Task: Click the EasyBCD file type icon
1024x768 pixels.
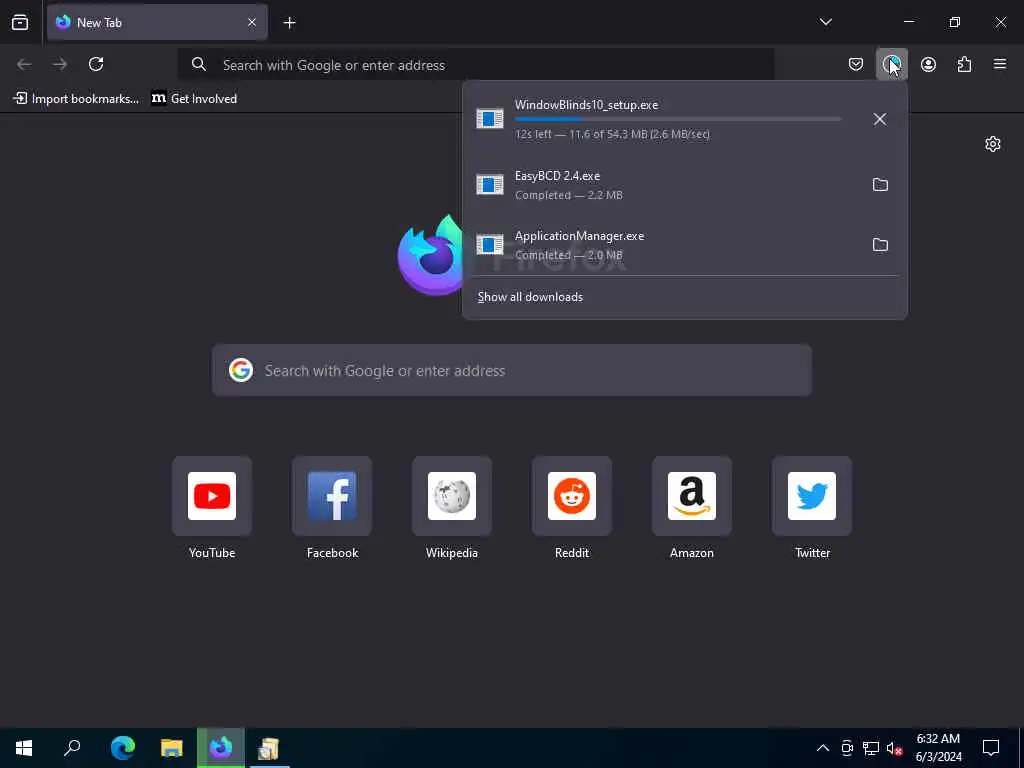Action: click(490, 185)
